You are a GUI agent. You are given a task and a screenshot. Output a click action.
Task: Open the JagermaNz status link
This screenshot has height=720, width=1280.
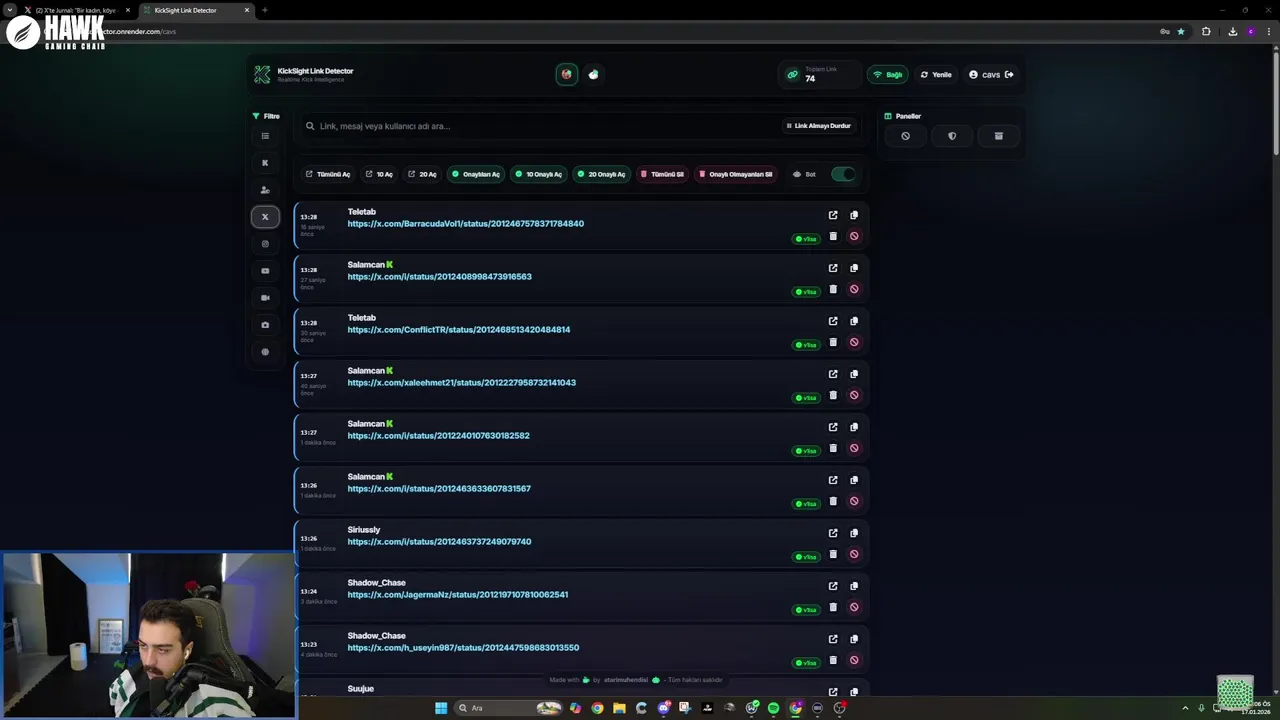[x=458, y=595]
